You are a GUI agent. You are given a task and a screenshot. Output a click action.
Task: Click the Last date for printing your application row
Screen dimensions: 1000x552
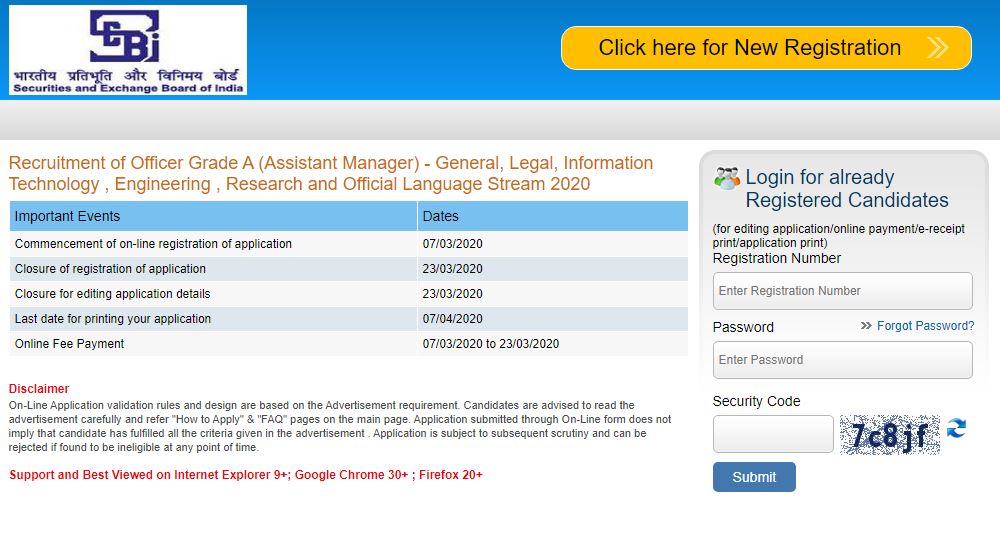[113, 319]
